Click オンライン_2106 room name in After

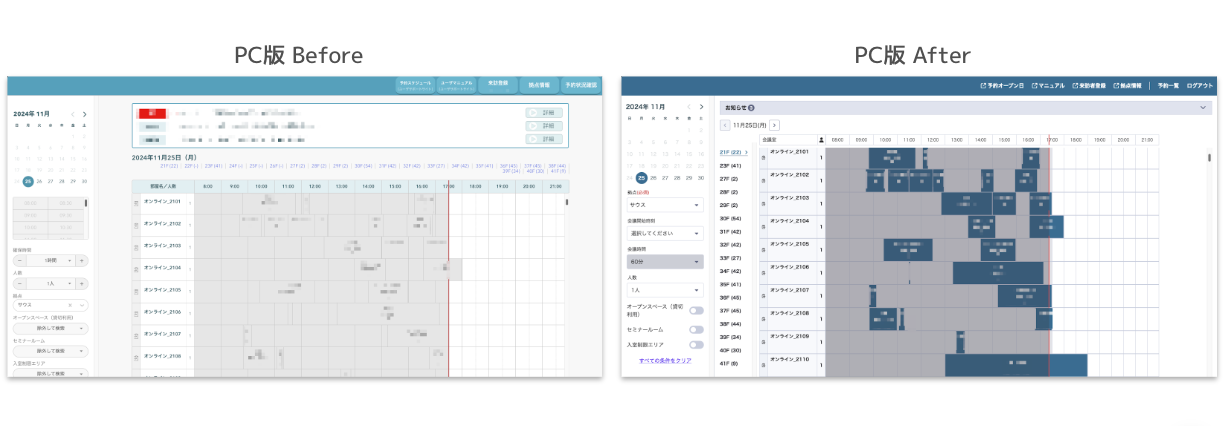pos(789,267)
